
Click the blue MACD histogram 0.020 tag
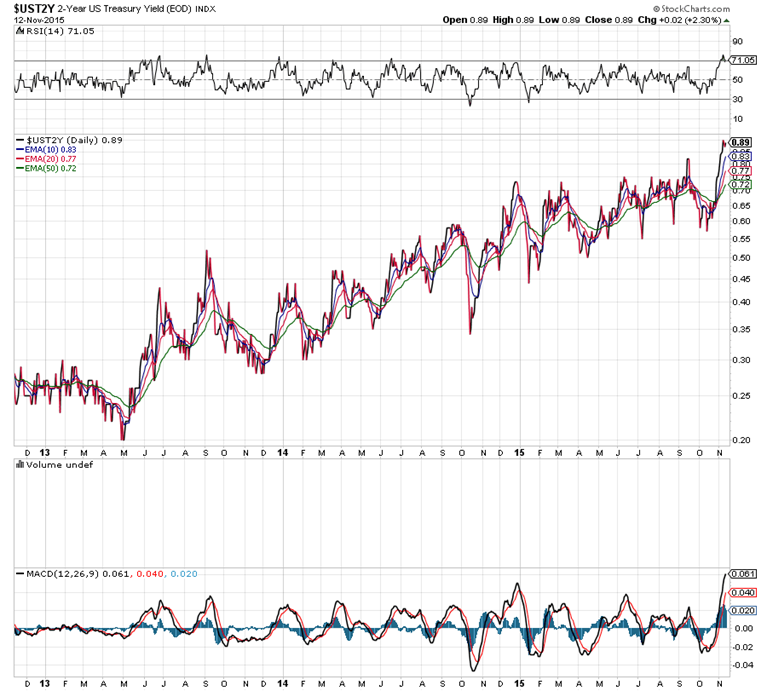pyautogui.click(x=742, y=610)
